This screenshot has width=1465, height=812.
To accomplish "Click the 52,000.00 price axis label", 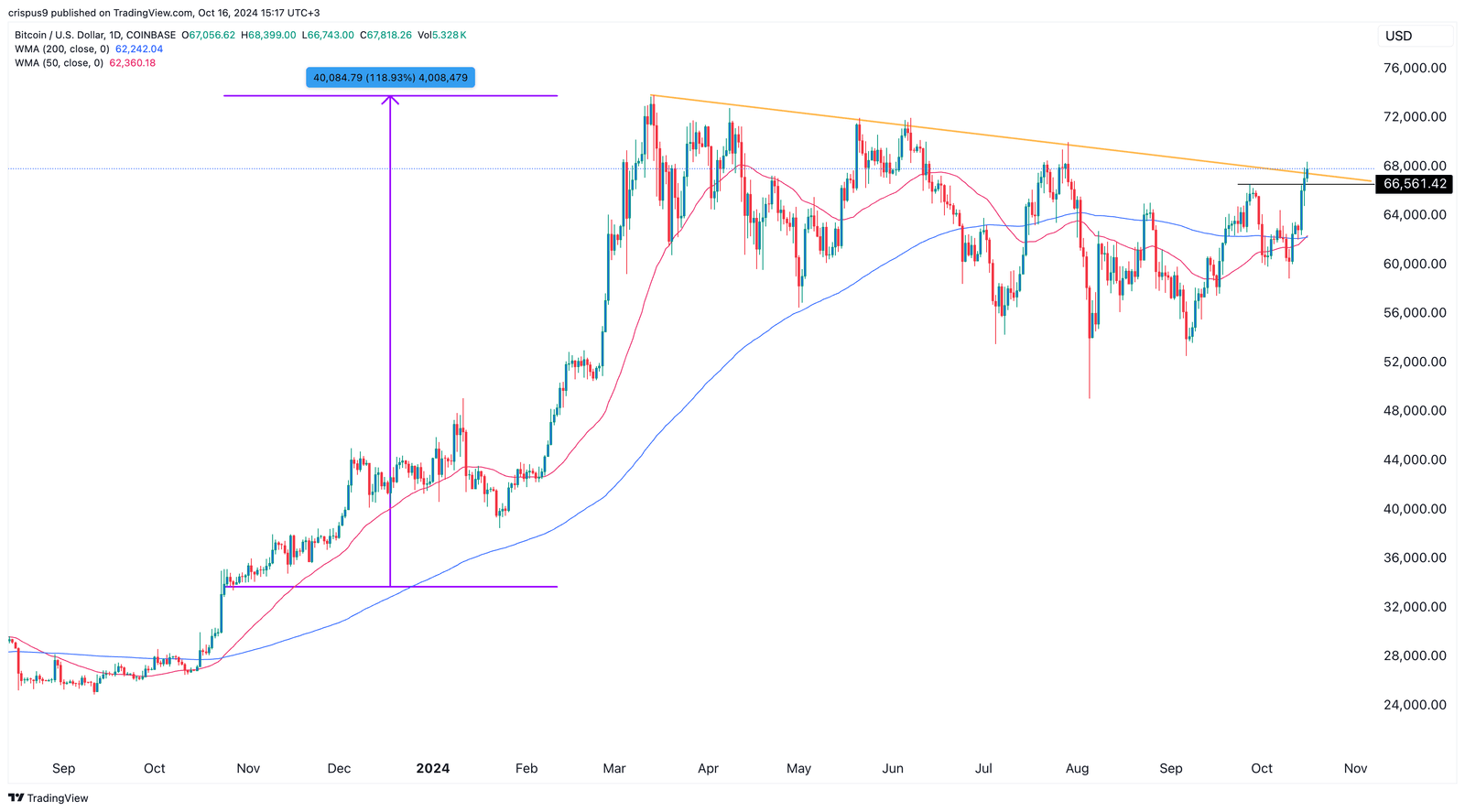I will pyautogui.click(x=1415, y=362).
